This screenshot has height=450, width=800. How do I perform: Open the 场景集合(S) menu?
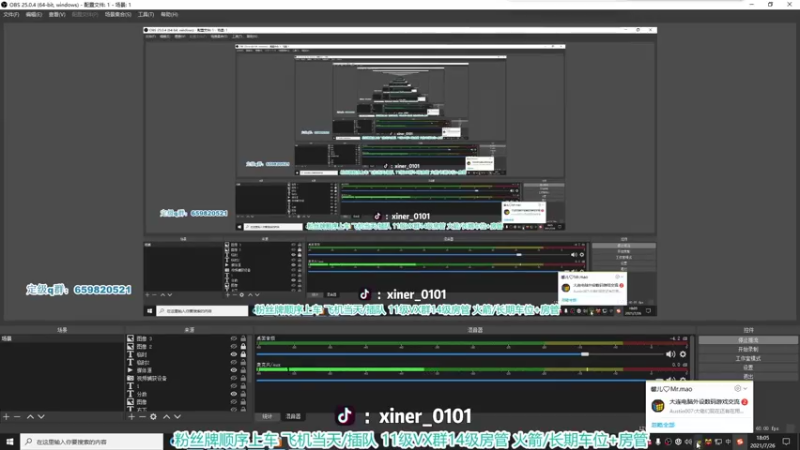pyautogui.click(x=118, y=14)
